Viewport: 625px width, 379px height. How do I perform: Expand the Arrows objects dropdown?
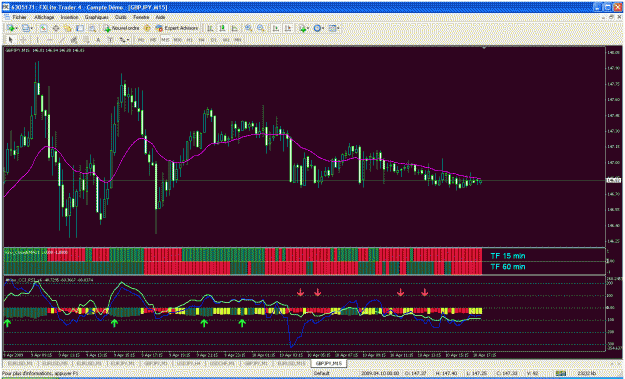tap(128, 39)
